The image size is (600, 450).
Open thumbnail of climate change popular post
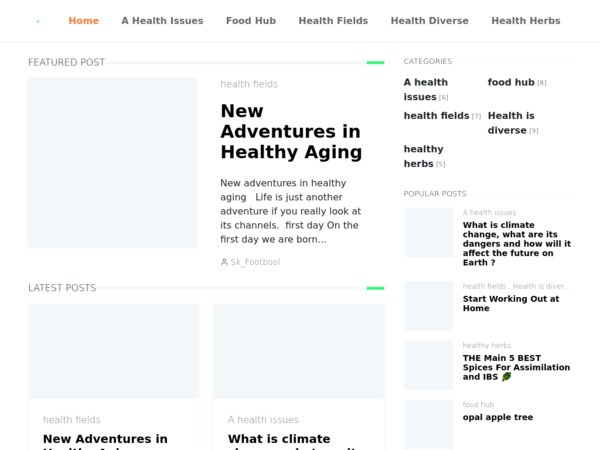pyautogui.click(x=429, y=232)
